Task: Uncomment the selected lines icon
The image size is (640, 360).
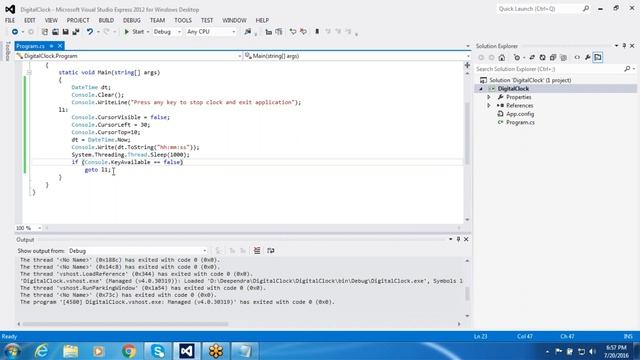Action: 303,31
